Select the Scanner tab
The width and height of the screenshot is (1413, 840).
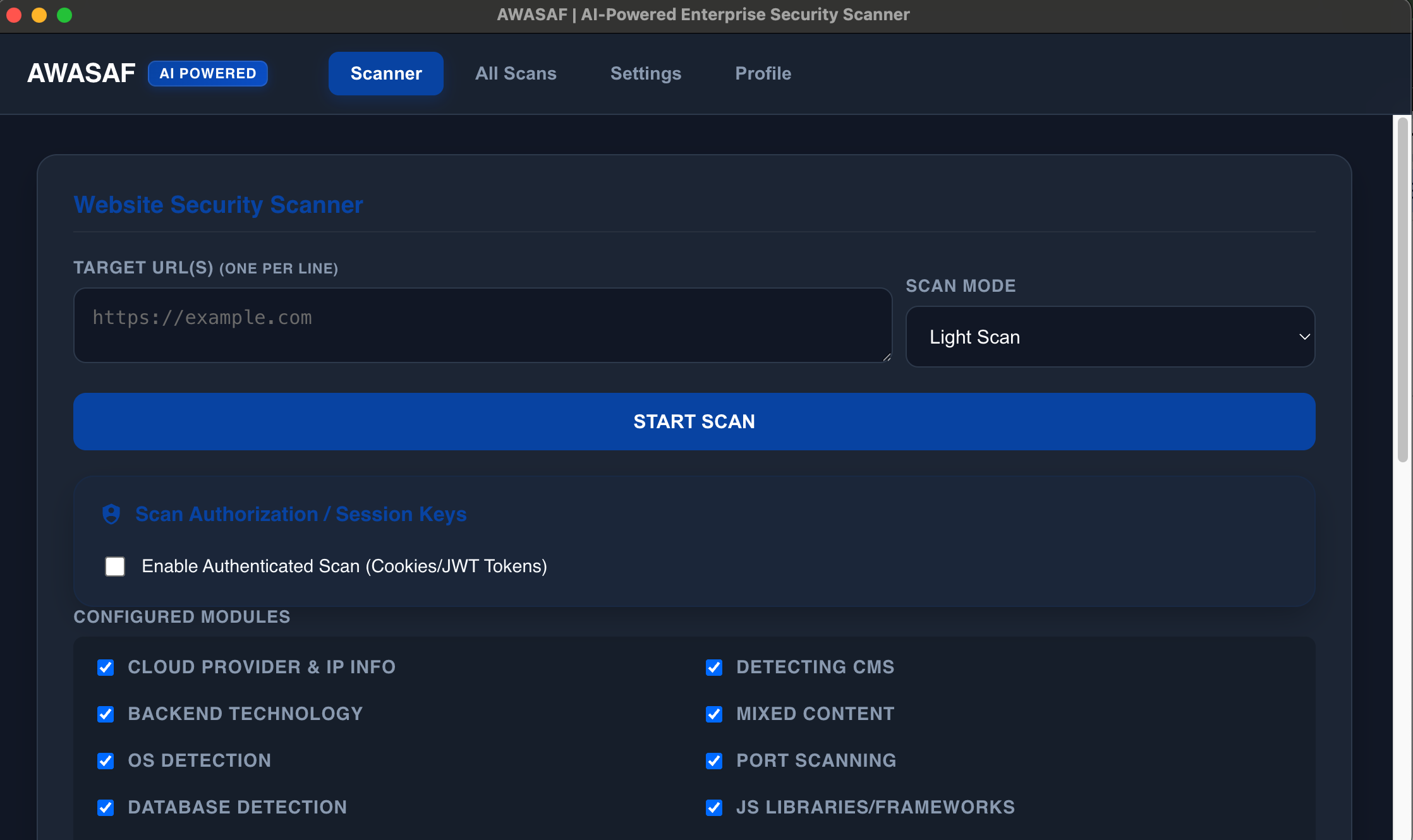[385, 73]
